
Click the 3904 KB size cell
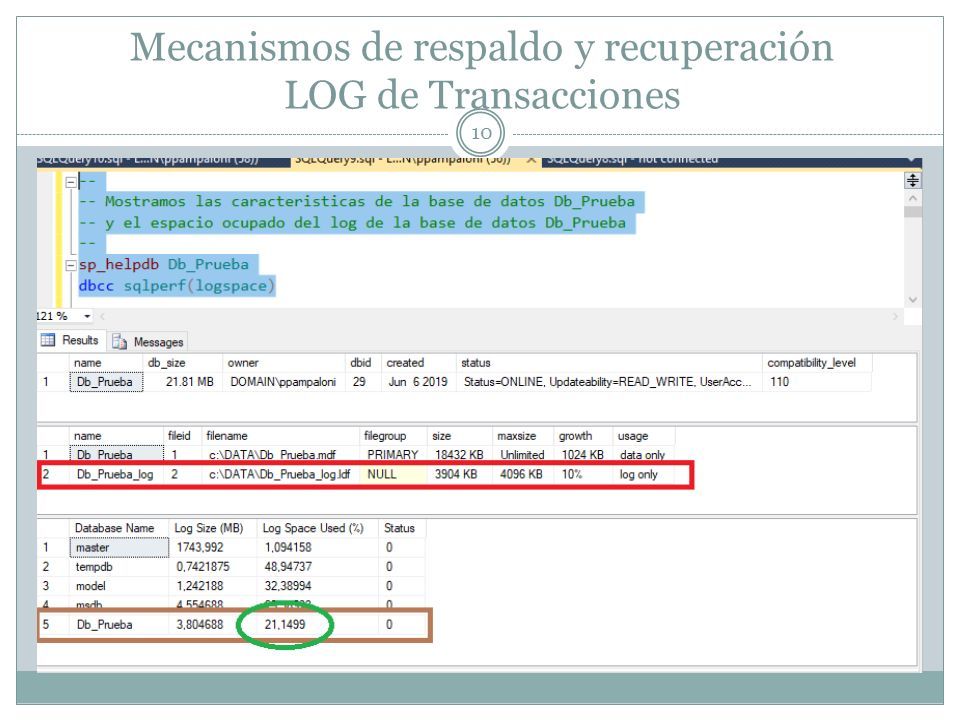click(459, 474)
